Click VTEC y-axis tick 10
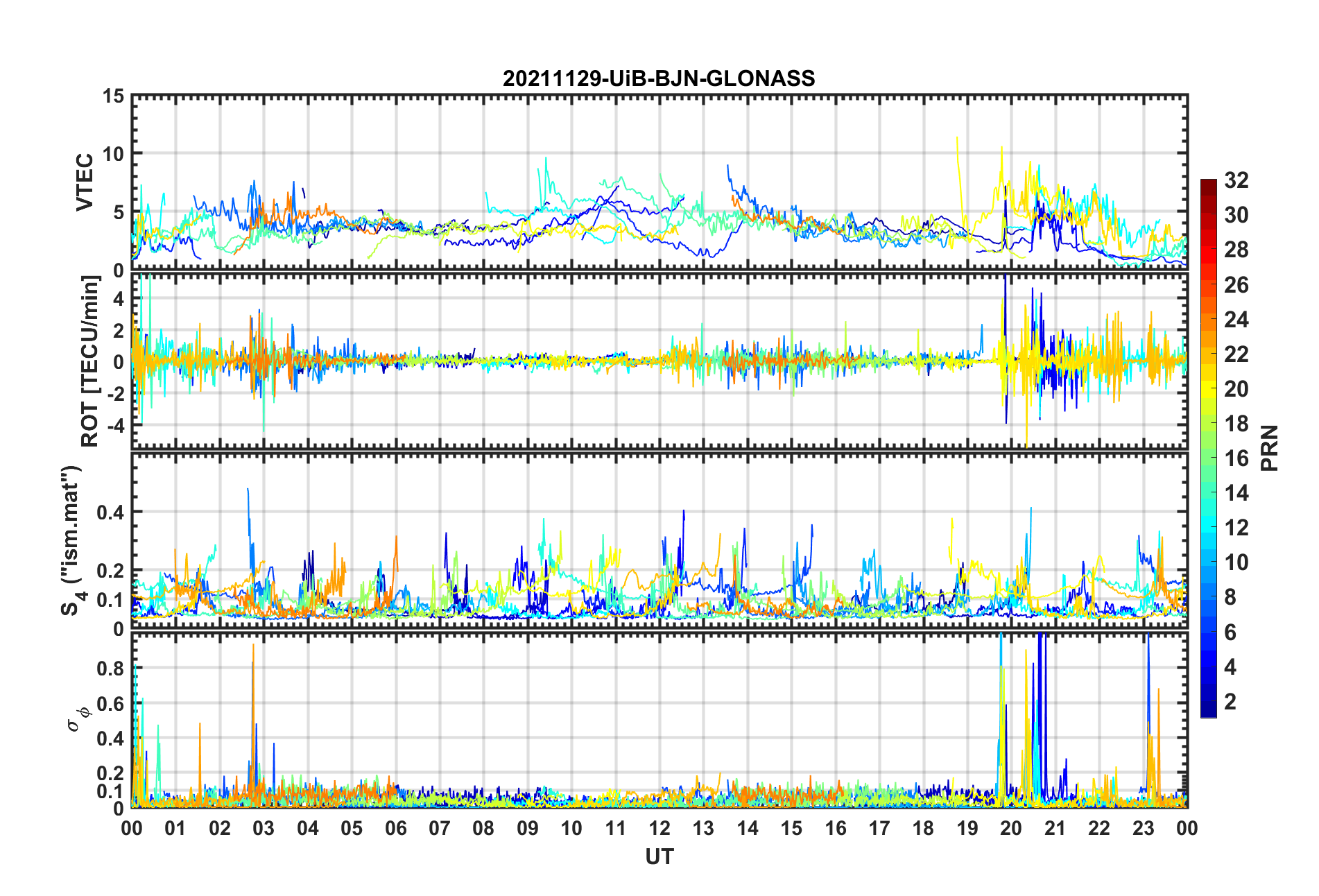 pos(114,154)
